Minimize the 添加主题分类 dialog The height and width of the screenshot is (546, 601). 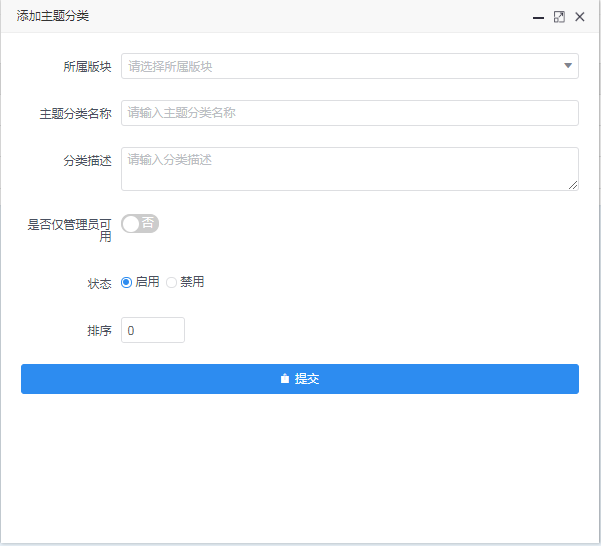click(538, 17)
